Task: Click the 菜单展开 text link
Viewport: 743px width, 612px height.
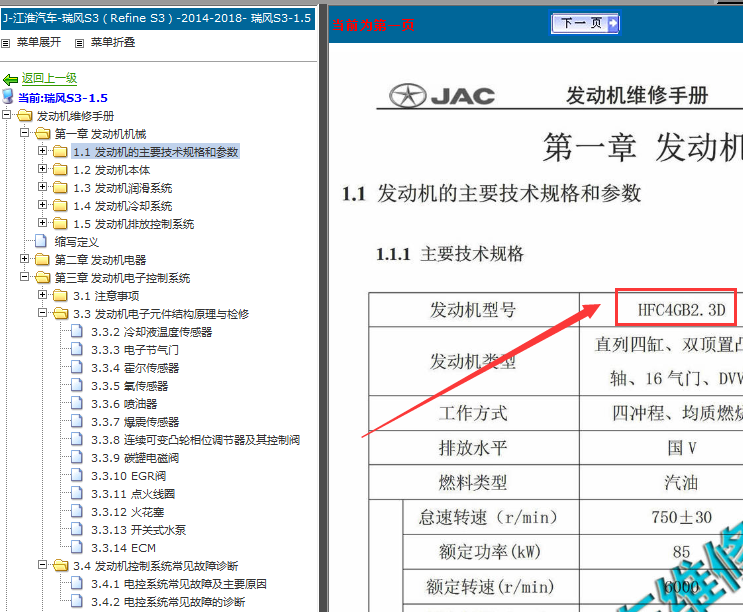Action: 39,42
